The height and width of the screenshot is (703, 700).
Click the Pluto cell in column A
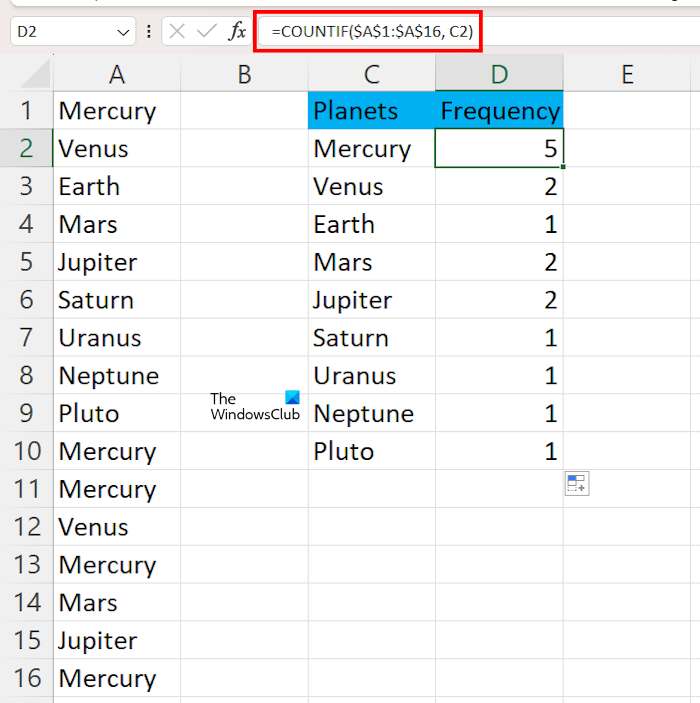click(117, 414)
